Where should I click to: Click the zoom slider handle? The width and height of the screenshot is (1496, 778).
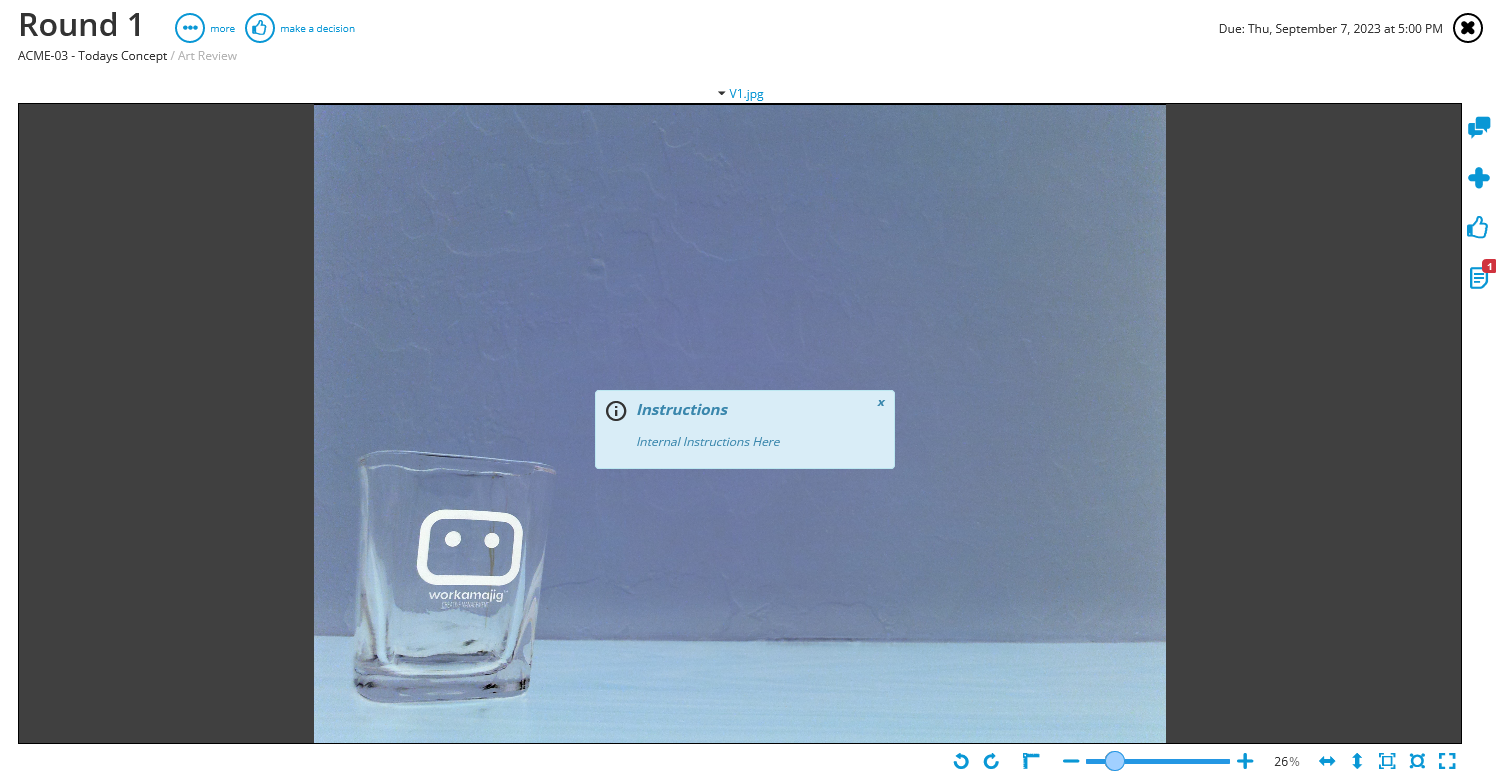[1115, 761]
